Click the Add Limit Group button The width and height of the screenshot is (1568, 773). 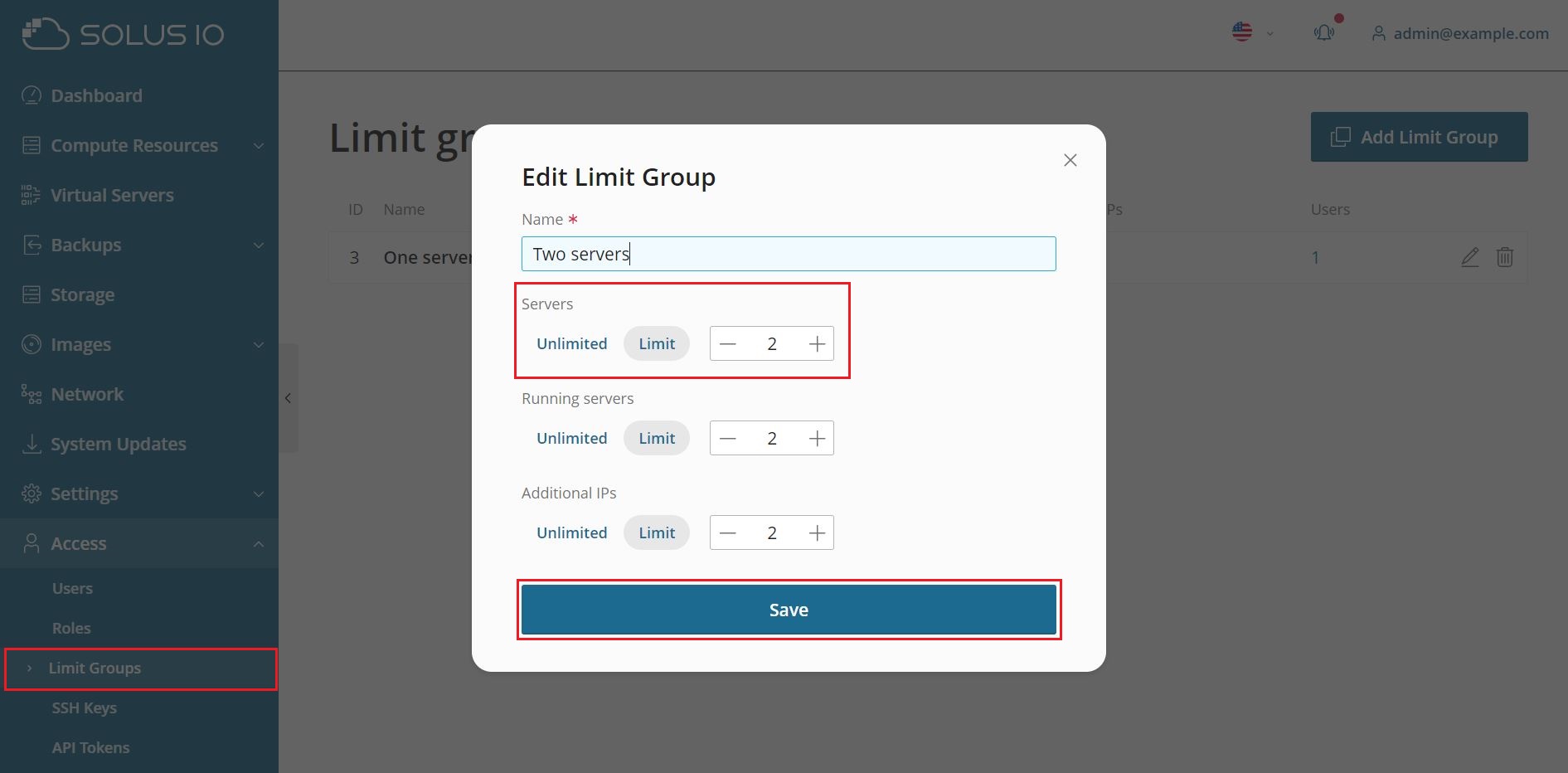pos(1419,137)
